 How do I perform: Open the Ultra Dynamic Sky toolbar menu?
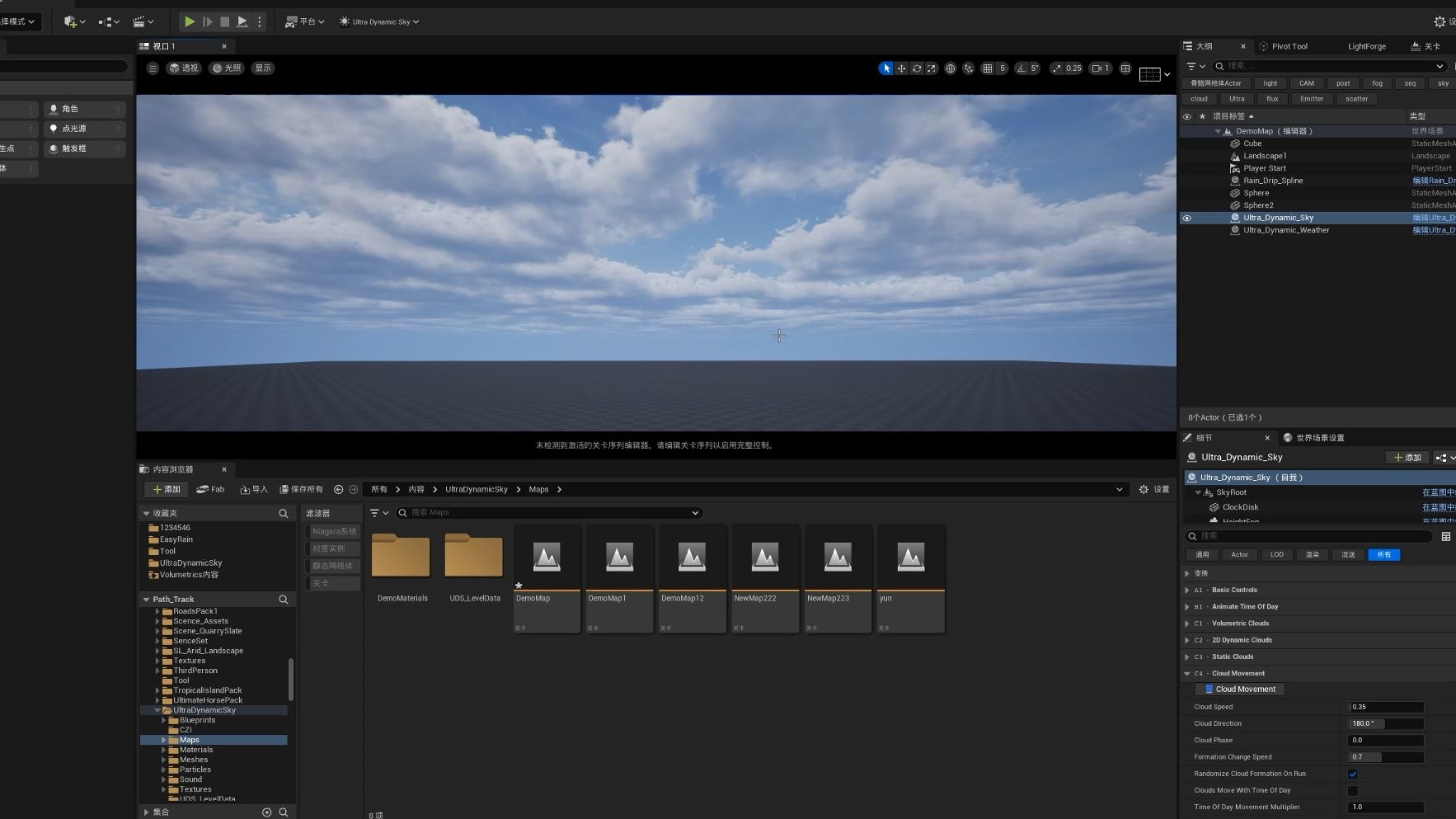379,21
